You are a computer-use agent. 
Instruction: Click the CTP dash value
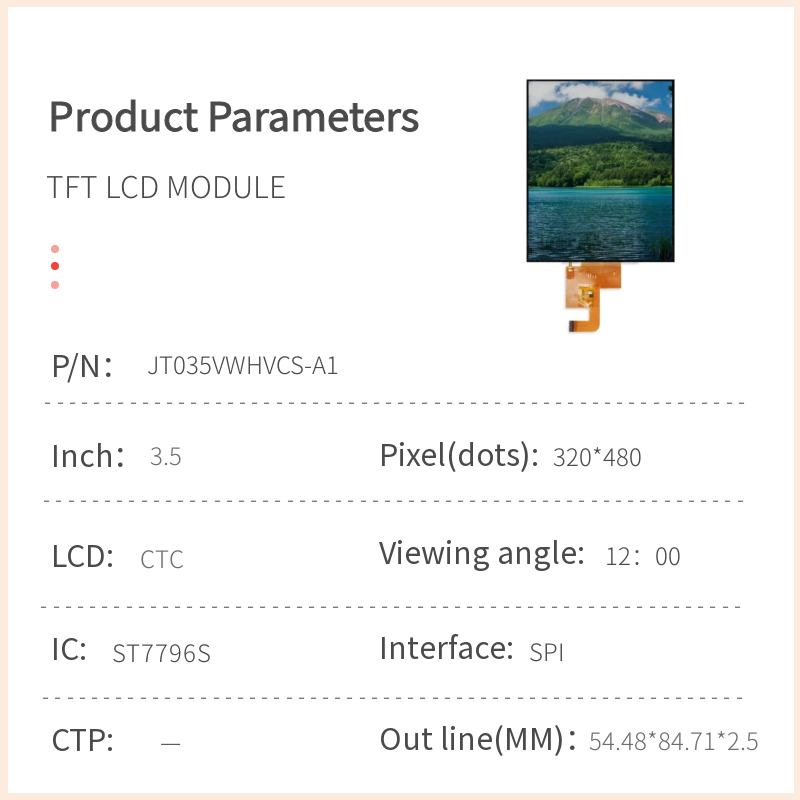click(x=170, y=743)
